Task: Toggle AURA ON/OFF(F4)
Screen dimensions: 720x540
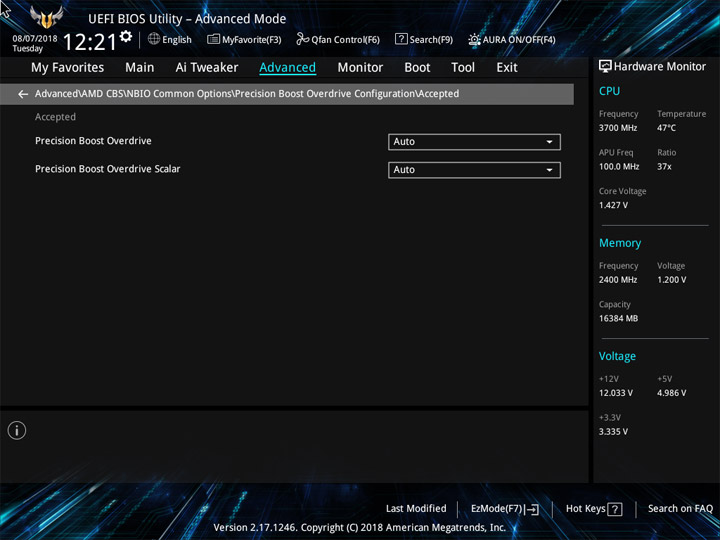Action: (x=512, y=39)
